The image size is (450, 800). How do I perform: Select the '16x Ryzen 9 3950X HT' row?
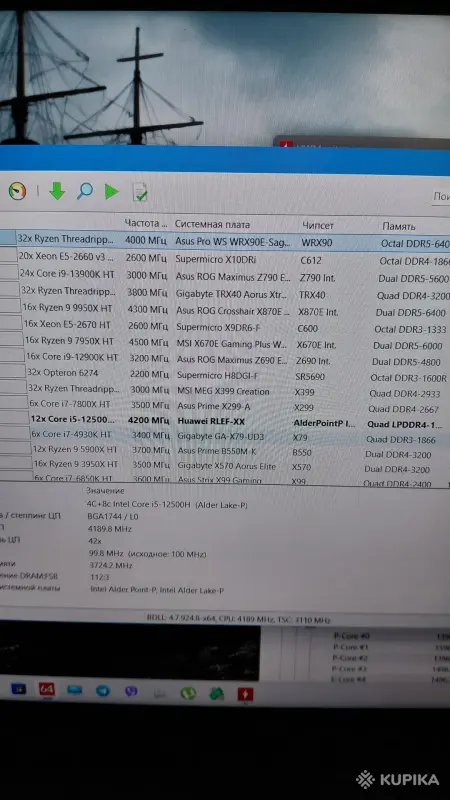pyautogui.click(x=225, y=466)
